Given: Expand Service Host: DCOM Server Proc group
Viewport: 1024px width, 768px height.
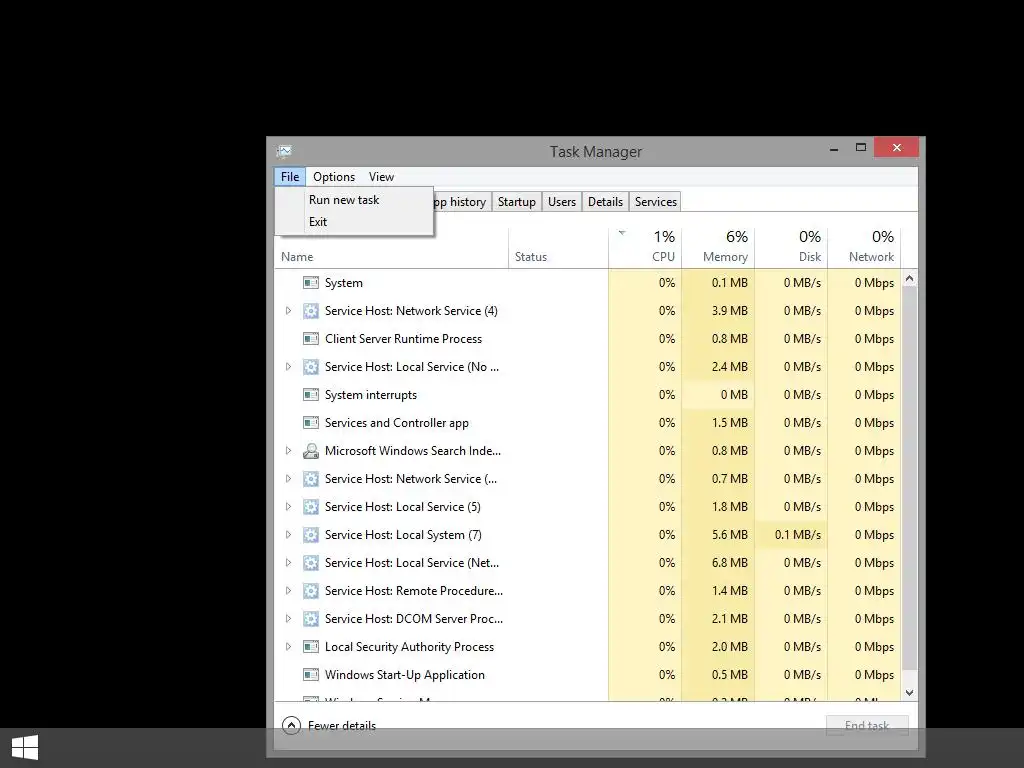Looking at the screenshot, I should click(288, 619).
